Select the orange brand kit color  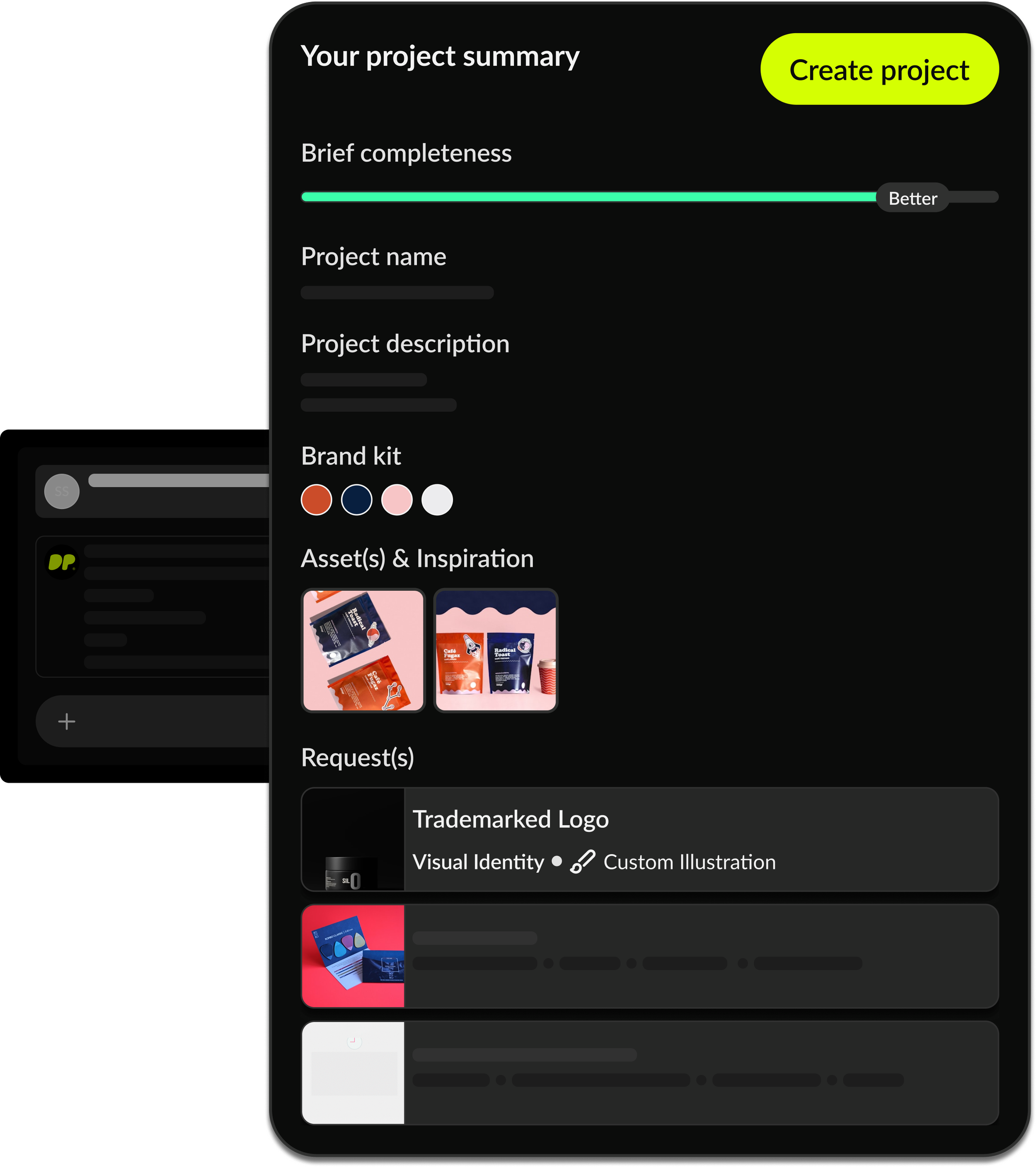point(317,500)
